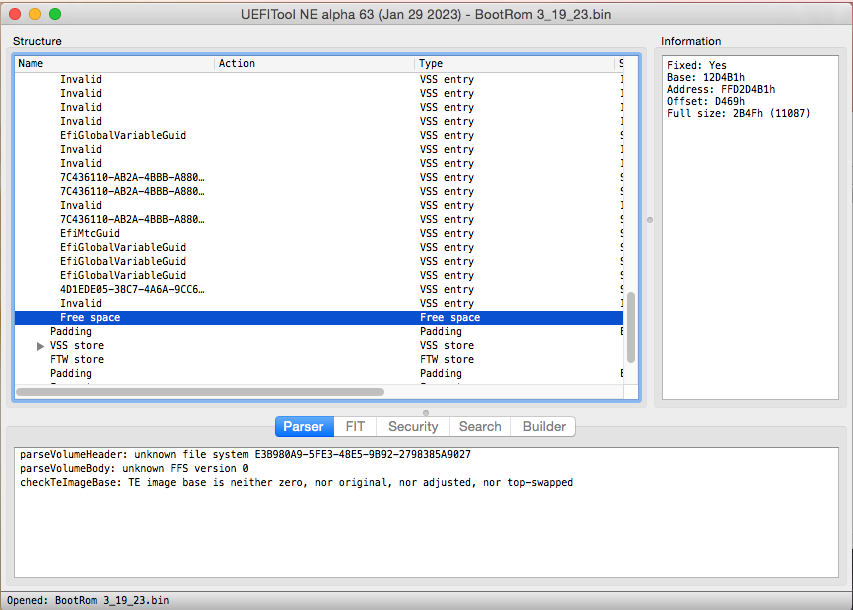853x610 pixels.
Task: Click the splitter handle above the Parser tabs
Action: click(x=426, y=413)
